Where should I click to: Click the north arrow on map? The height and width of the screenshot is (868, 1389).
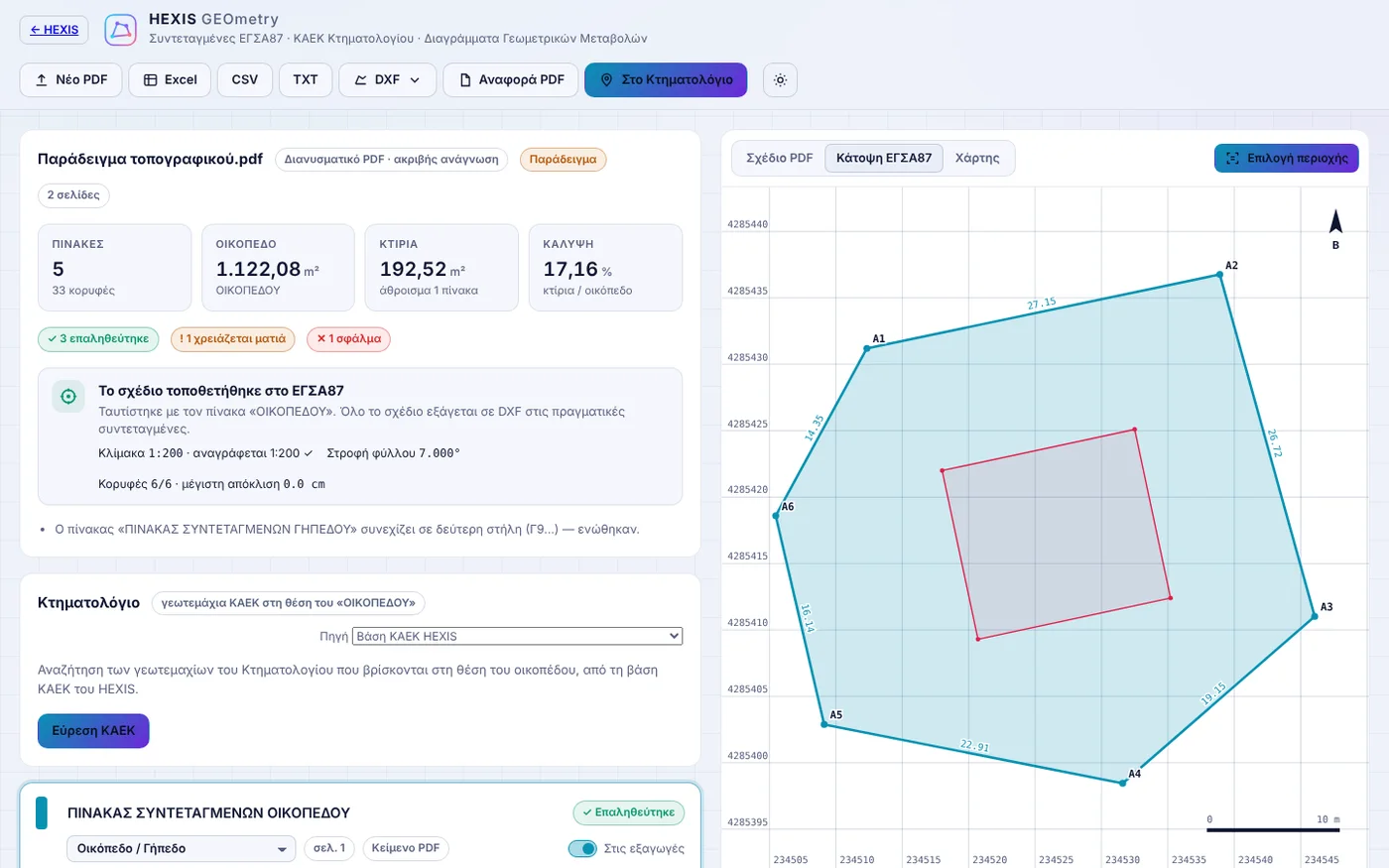tap(1335, 222)
